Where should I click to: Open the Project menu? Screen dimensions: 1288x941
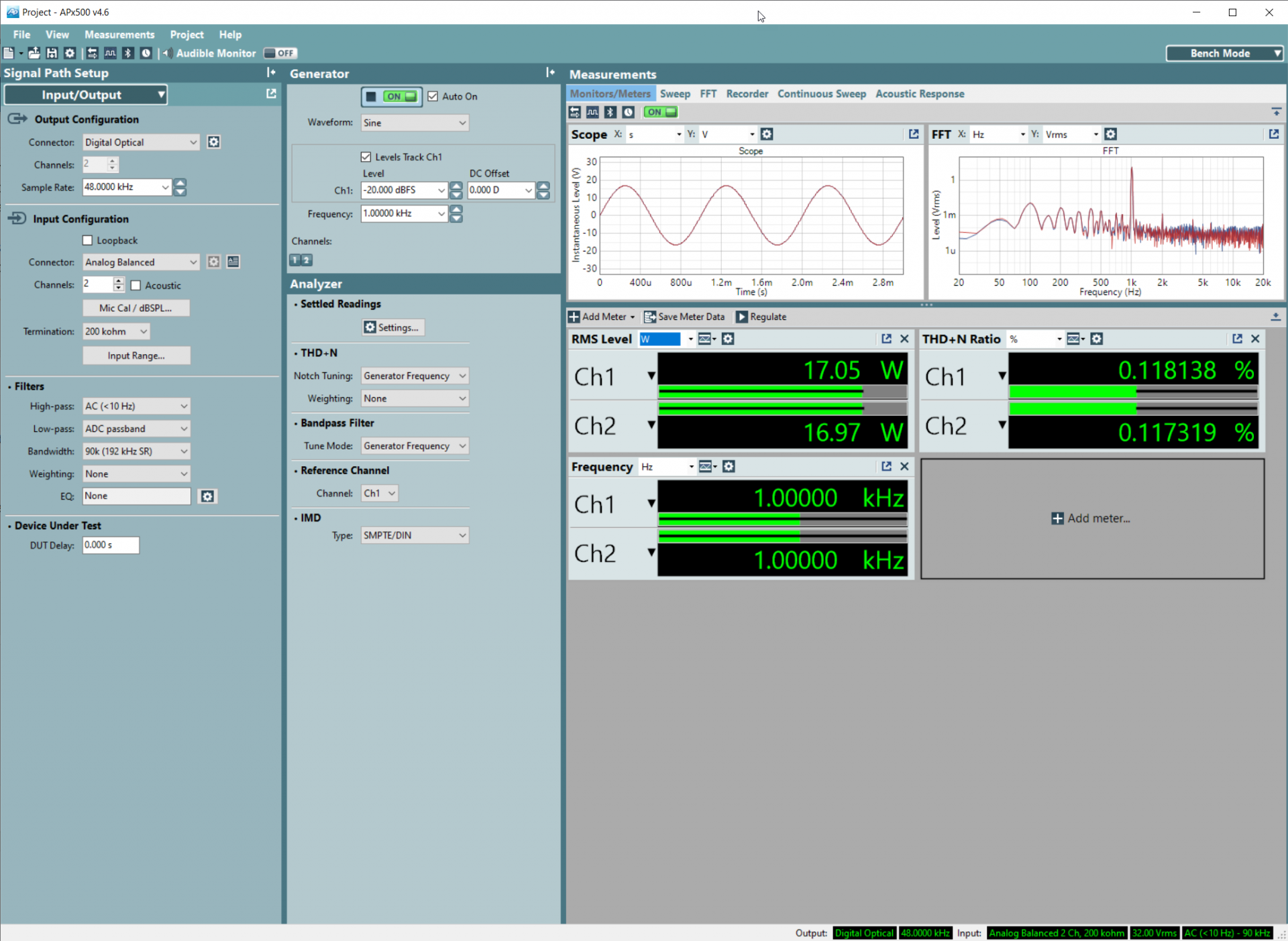186,34
